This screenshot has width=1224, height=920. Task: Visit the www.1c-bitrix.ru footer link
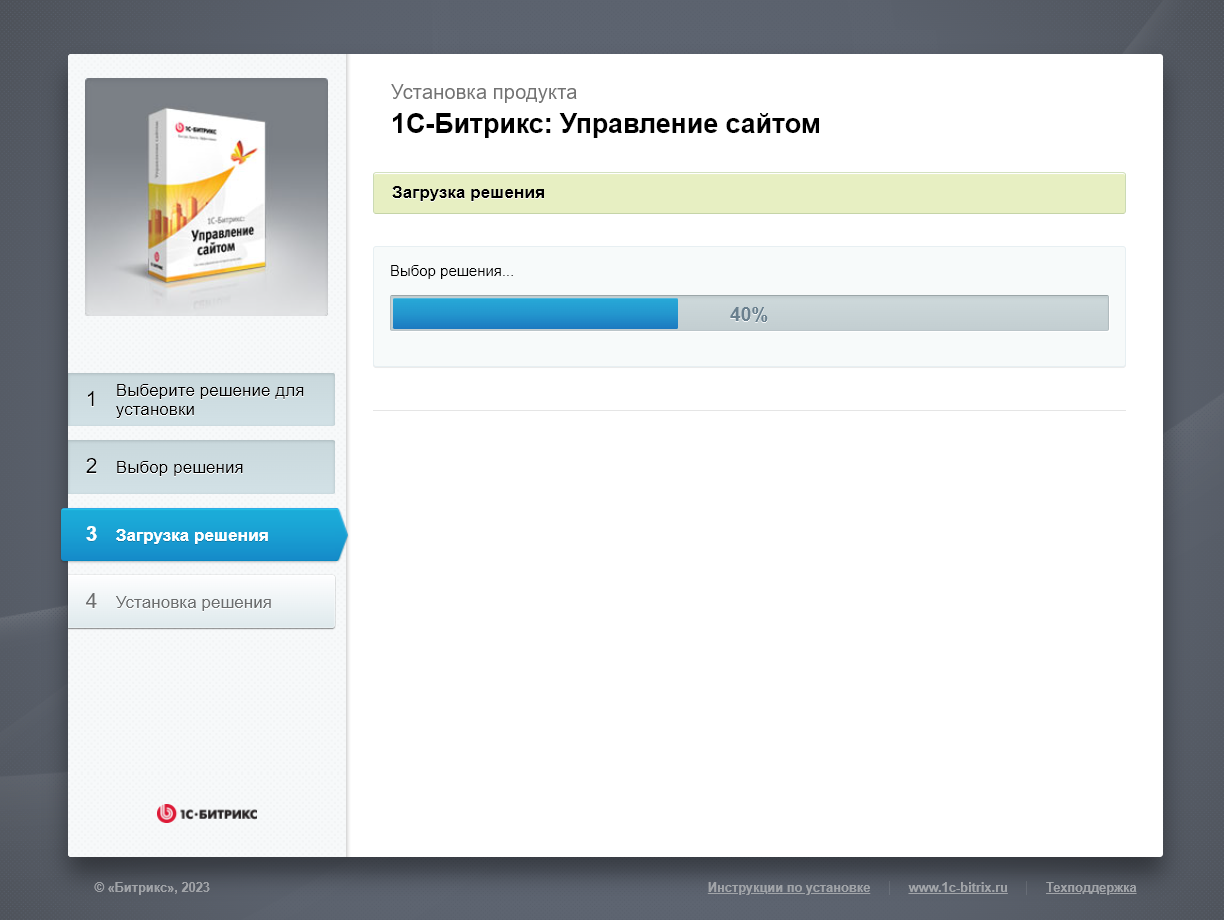(x=957, y=888)
